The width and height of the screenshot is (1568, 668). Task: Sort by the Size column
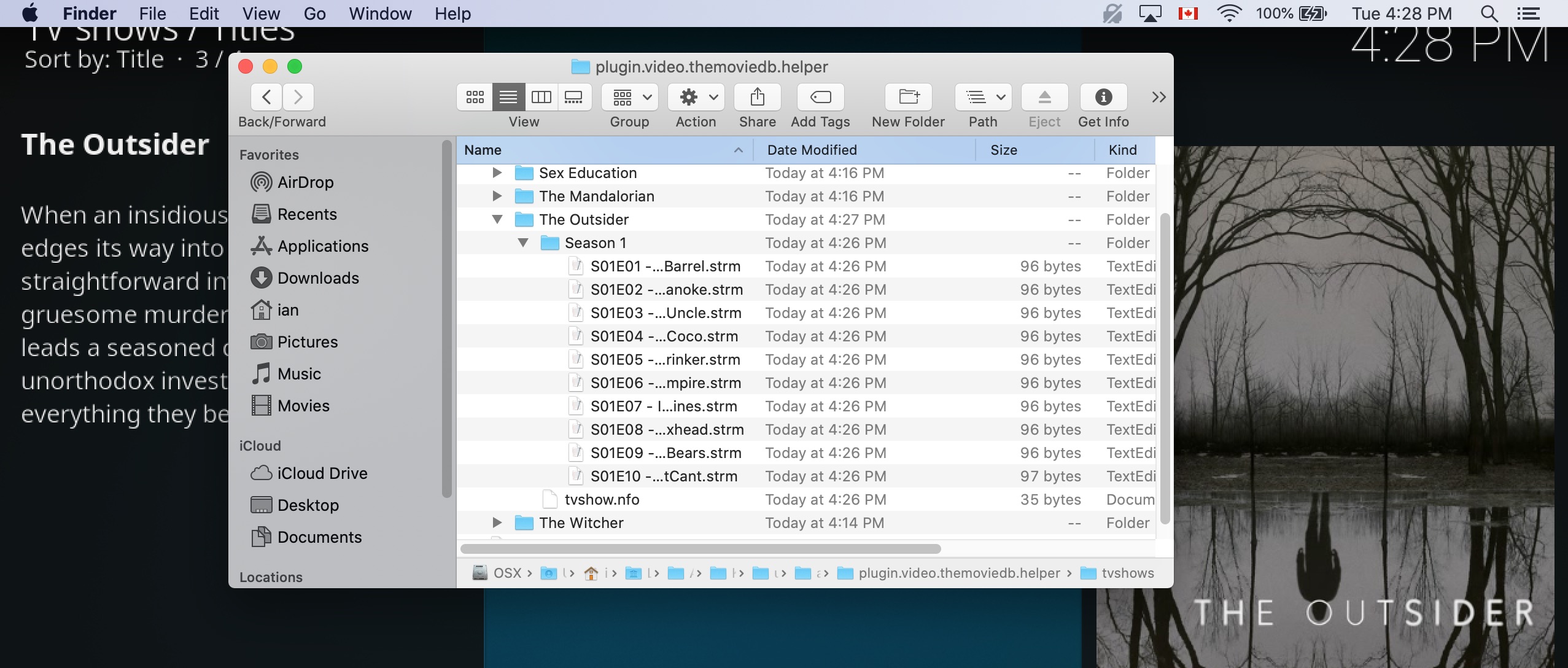click(x=1035, y=150)
